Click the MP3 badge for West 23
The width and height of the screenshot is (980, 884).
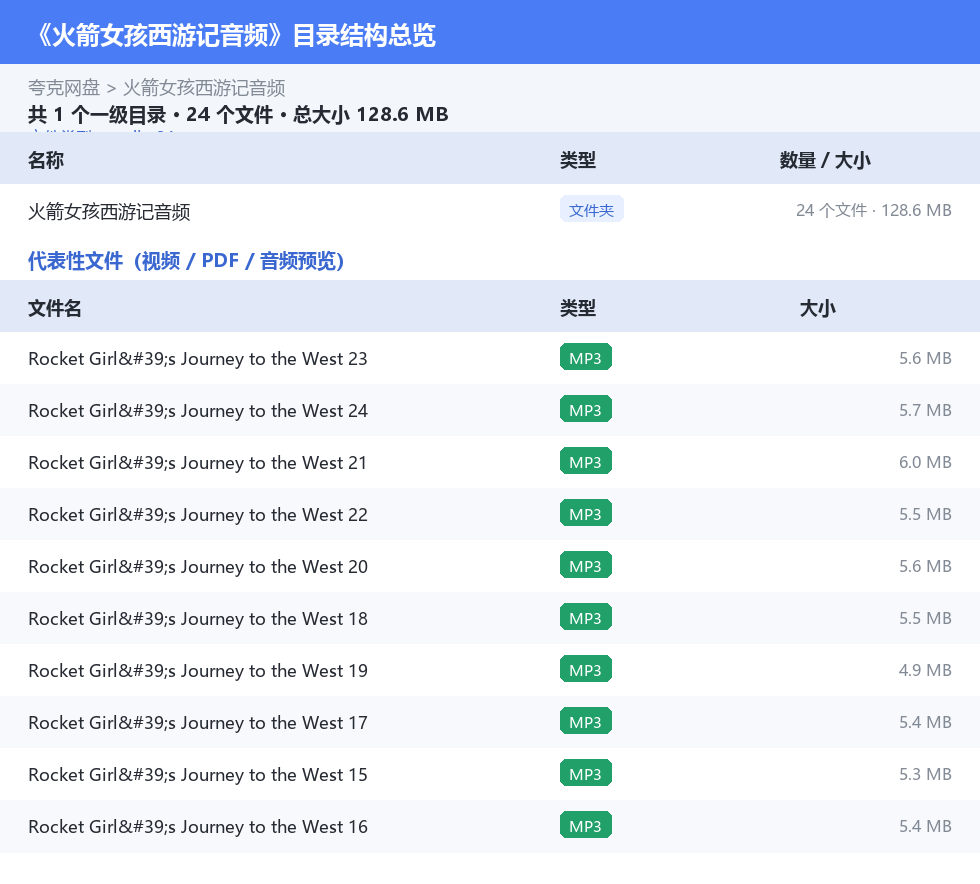(x=586, y=358)
